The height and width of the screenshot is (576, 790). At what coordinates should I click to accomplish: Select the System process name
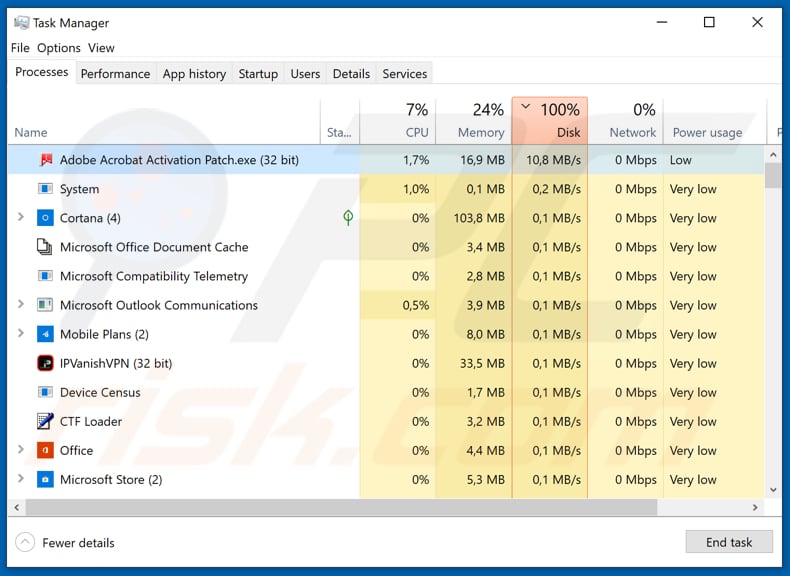(x=79, y=189)
